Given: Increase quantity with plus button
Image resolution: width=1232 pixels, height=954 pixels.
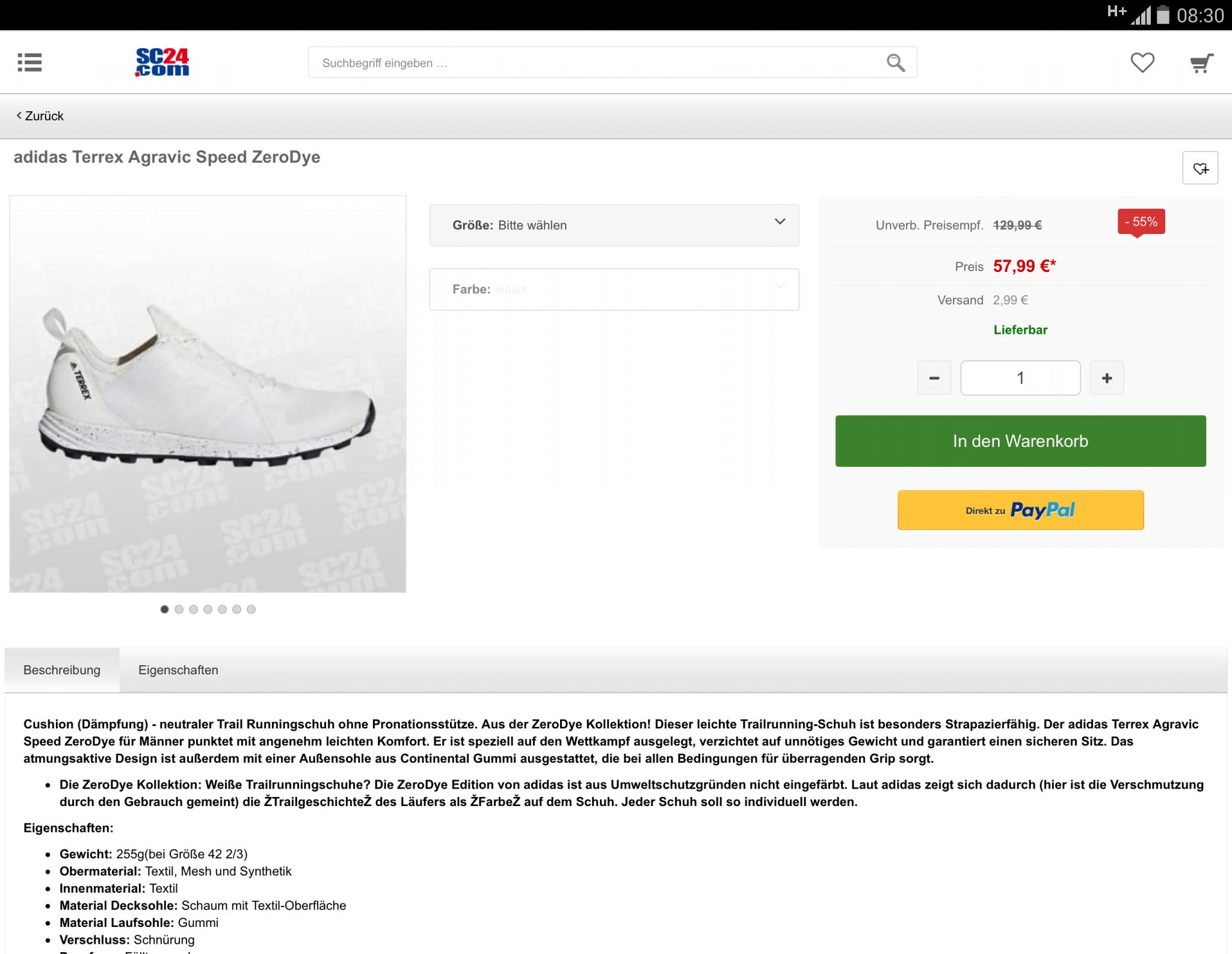Looking at the screenshot, I should click(1107, 378).
